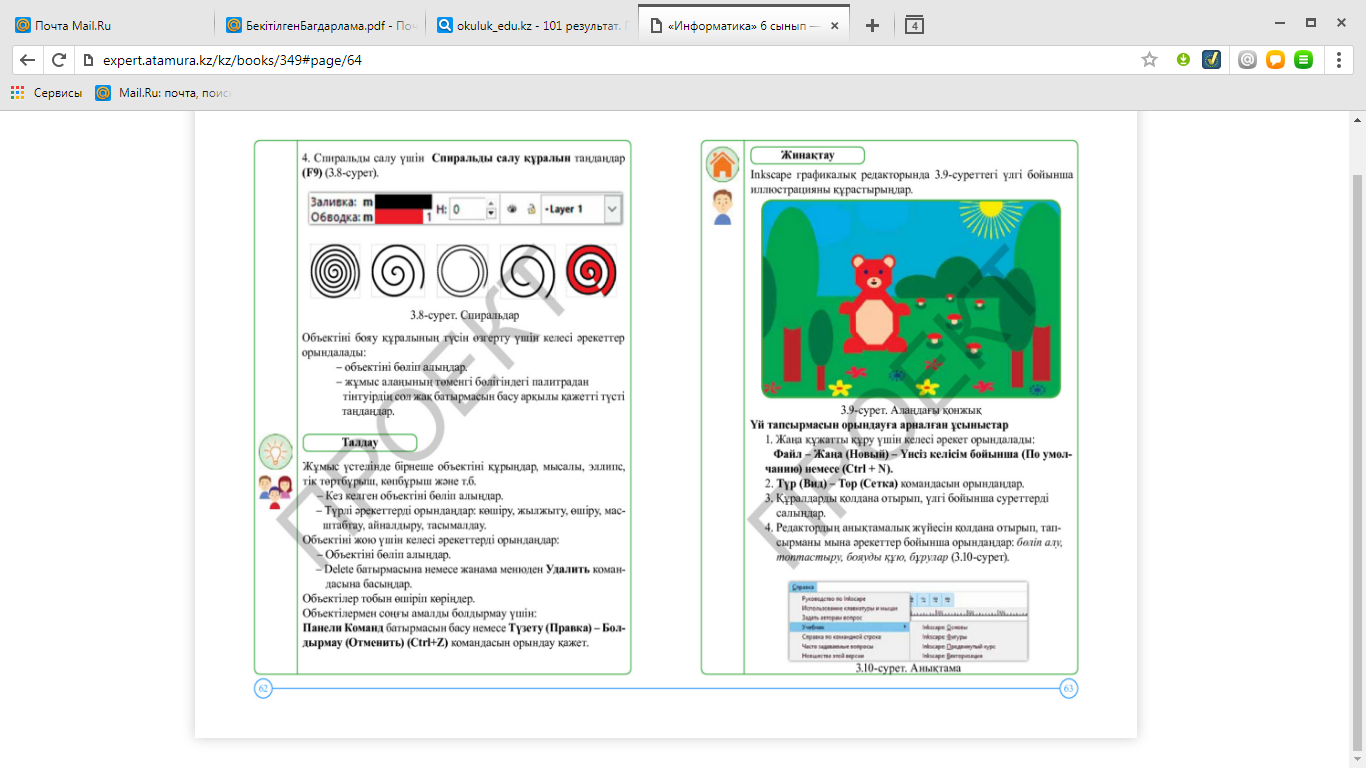Viewport: 1366px width, 768px height.
Task: Switch to the БекітілгенБағдарлама.pdf tab
Action: click(320, 26)
